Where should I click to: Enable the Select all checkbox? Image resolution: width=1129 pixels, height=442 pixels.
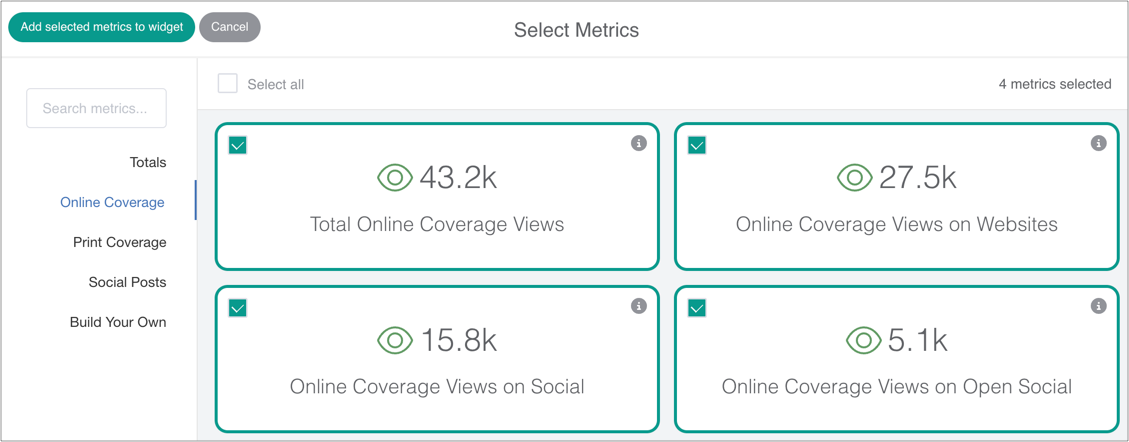click(x=228, y=84)
